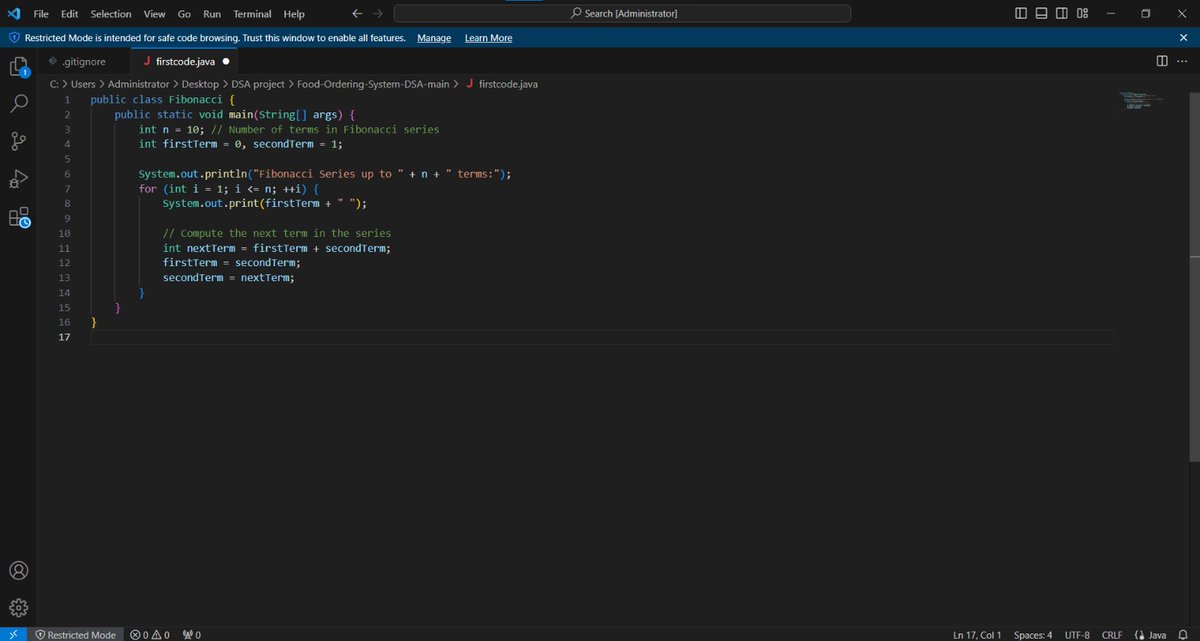Click the VS Code logo icon in the title bar

coord(13,13)
